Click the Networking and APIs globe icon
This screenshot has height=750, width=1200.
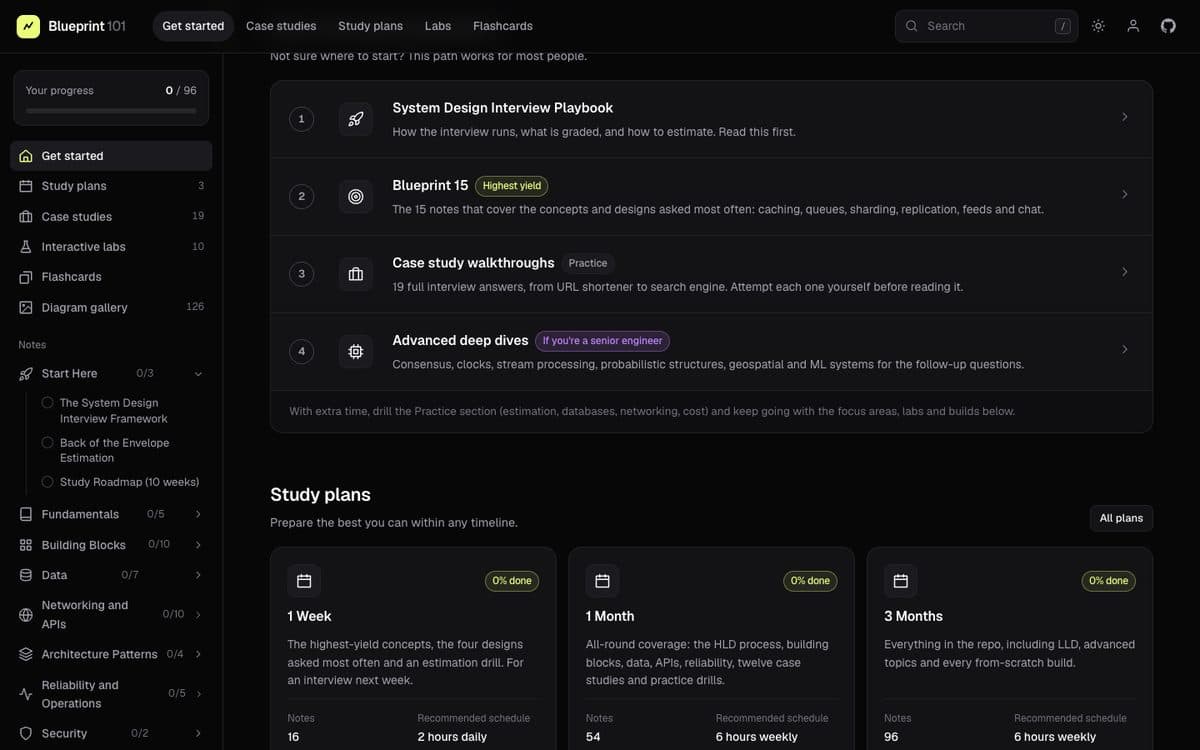pyautogui.click(x=26, y=615)
